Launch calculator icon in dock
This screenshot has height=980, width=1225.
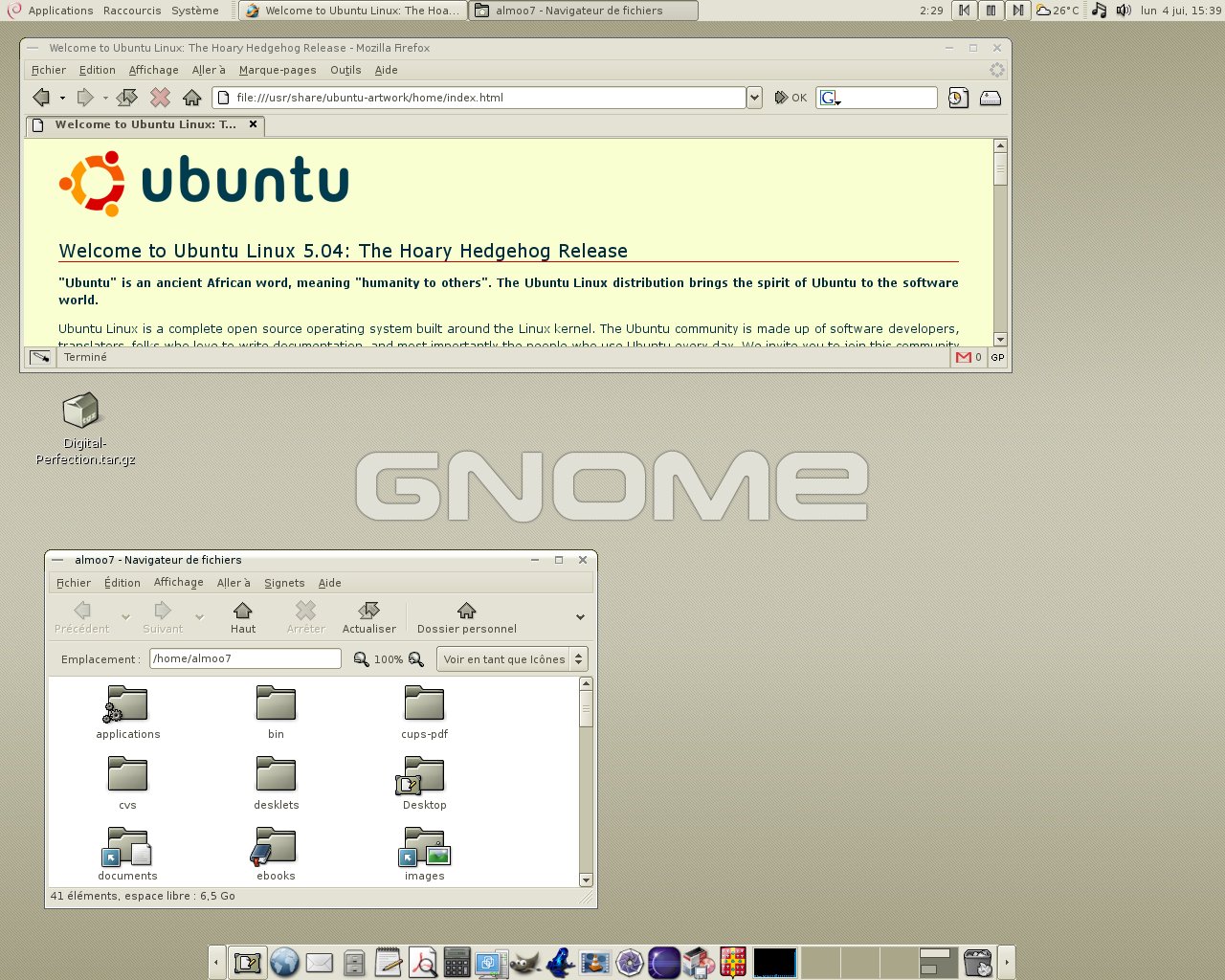point(457,962)
